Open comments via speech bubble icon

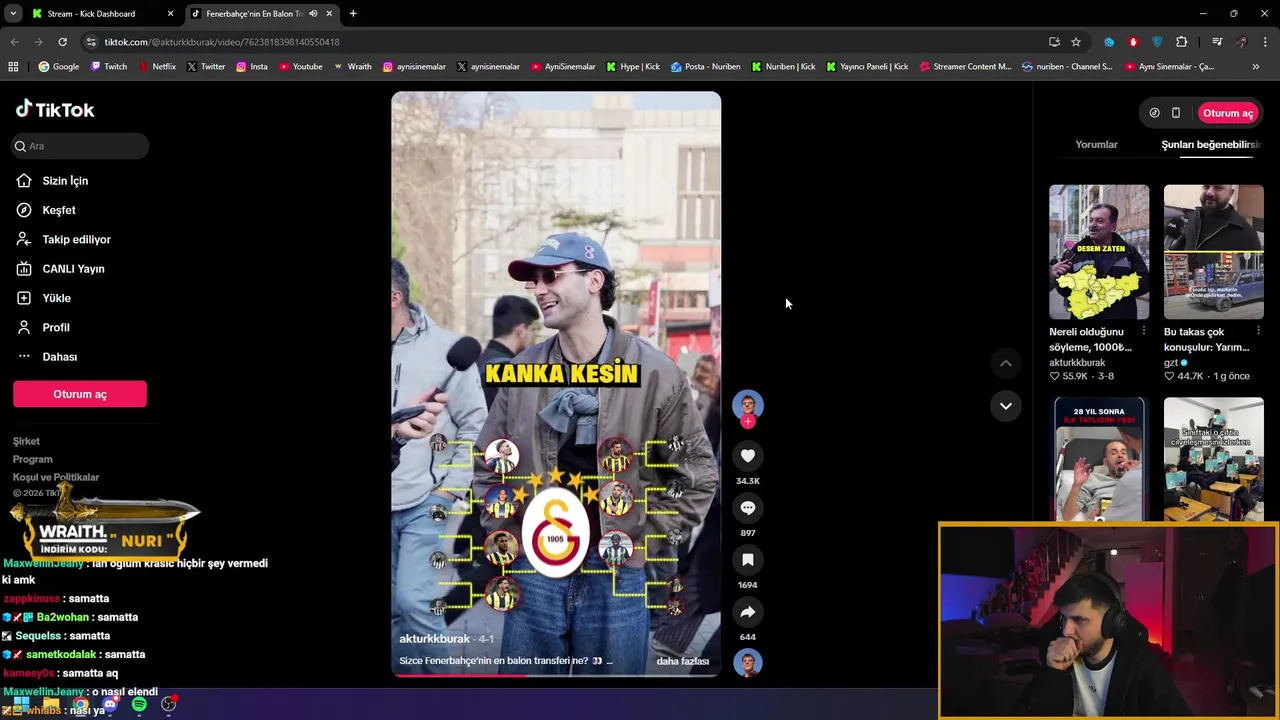point(747,508)
